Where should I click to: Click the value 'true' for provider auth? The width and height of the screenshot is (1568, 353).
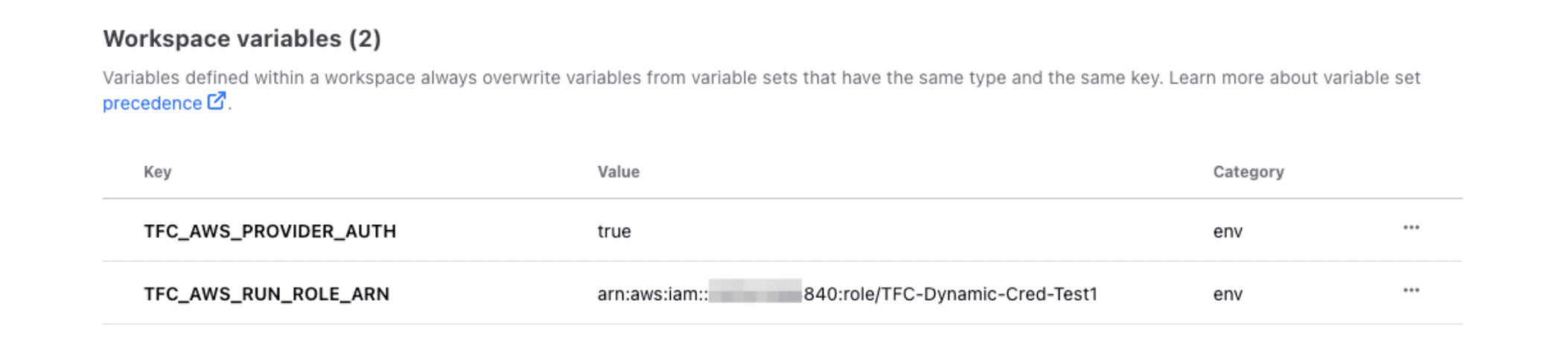pos(614,232)
